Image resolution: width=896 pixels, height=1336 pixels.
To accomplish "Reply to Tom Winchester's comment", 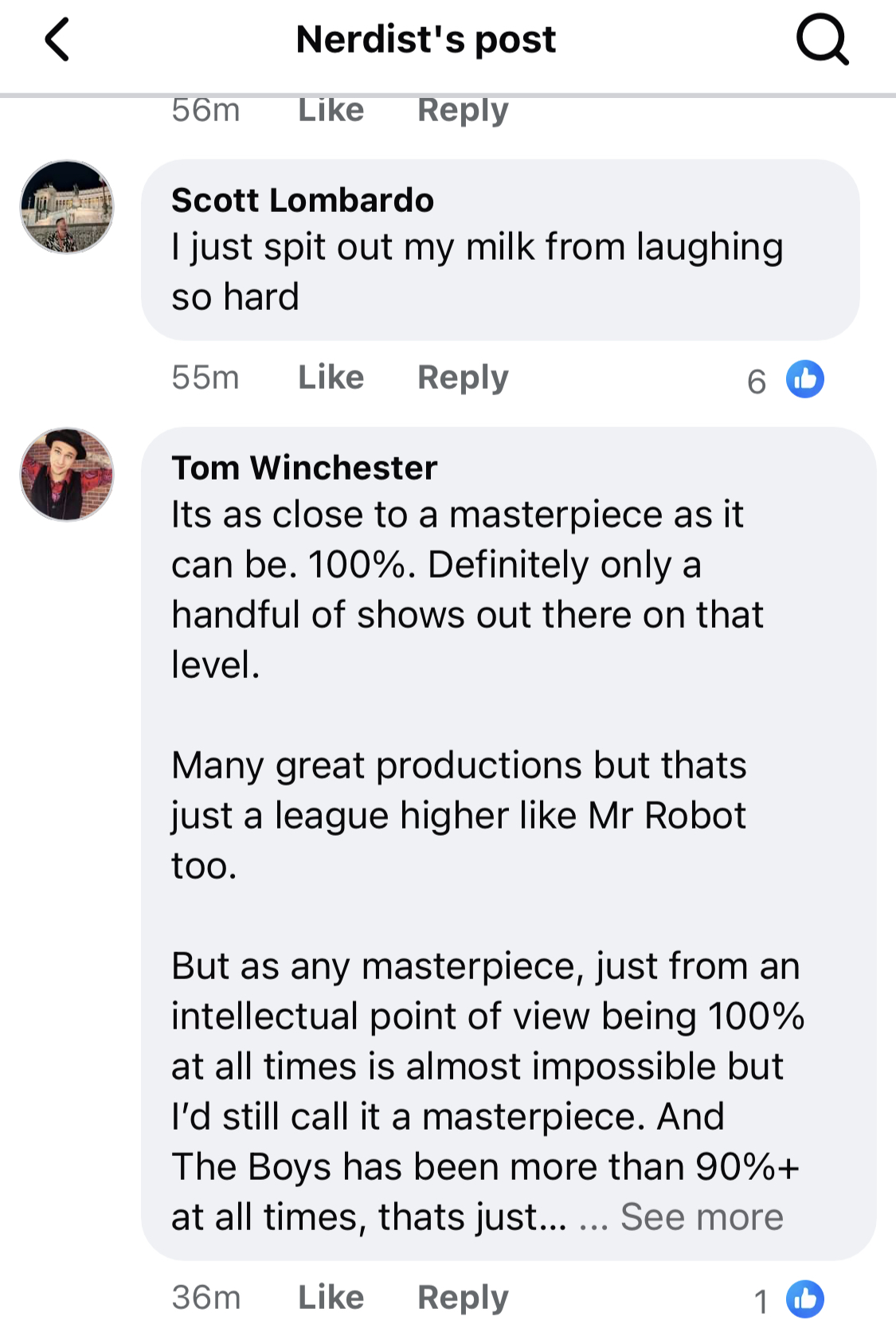I will 463,1297.
